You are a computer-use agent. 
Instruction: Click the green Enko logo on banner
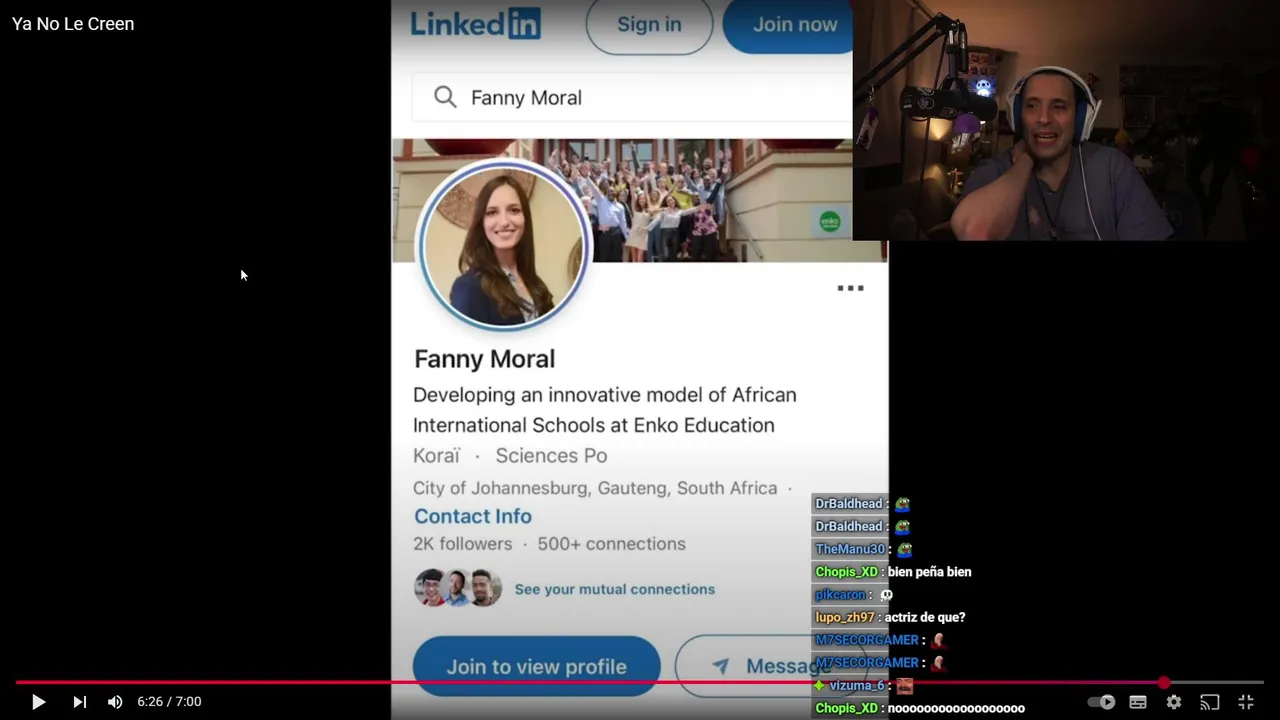pyautogui.click(x=830, y=222)
